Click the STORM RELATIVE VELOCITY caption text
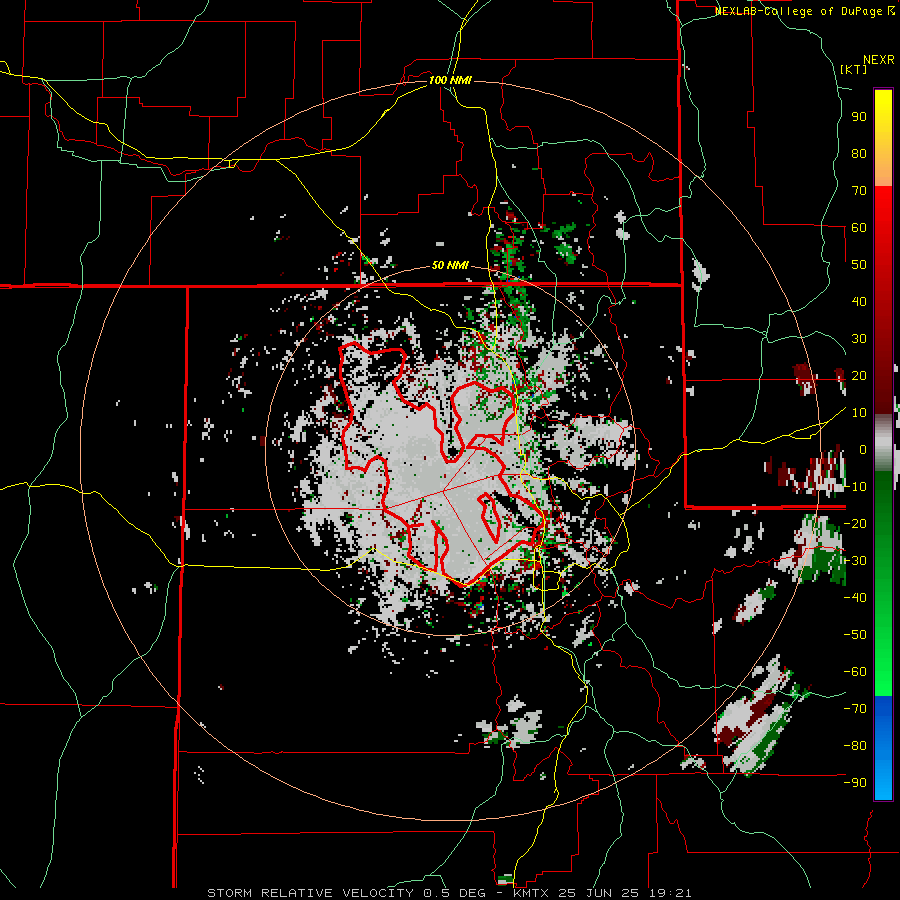The height and width of the screenshot is (900, 900). [310, 893]
